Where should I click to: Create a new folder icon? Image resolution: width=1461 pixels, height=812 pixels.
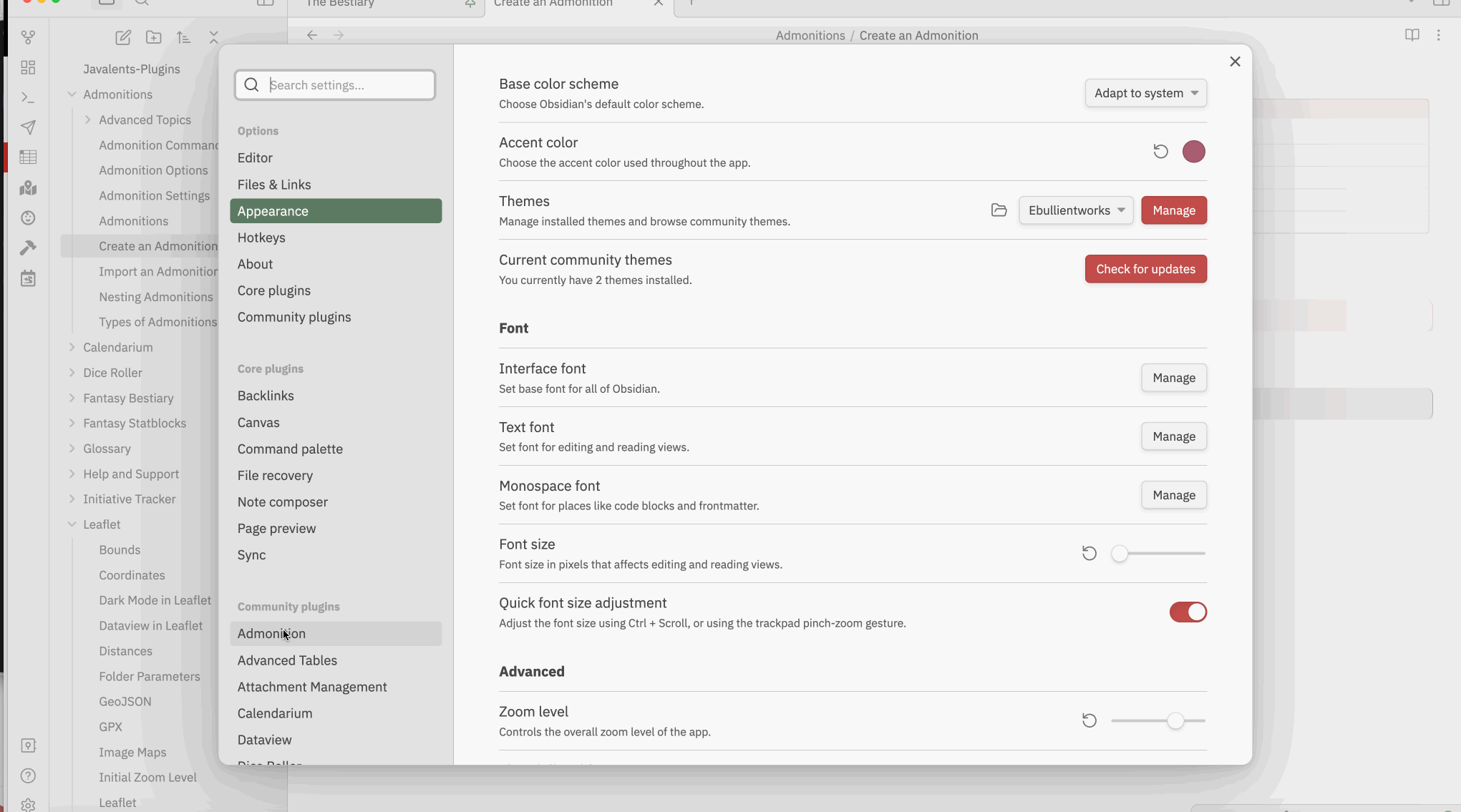coord(153,37)
